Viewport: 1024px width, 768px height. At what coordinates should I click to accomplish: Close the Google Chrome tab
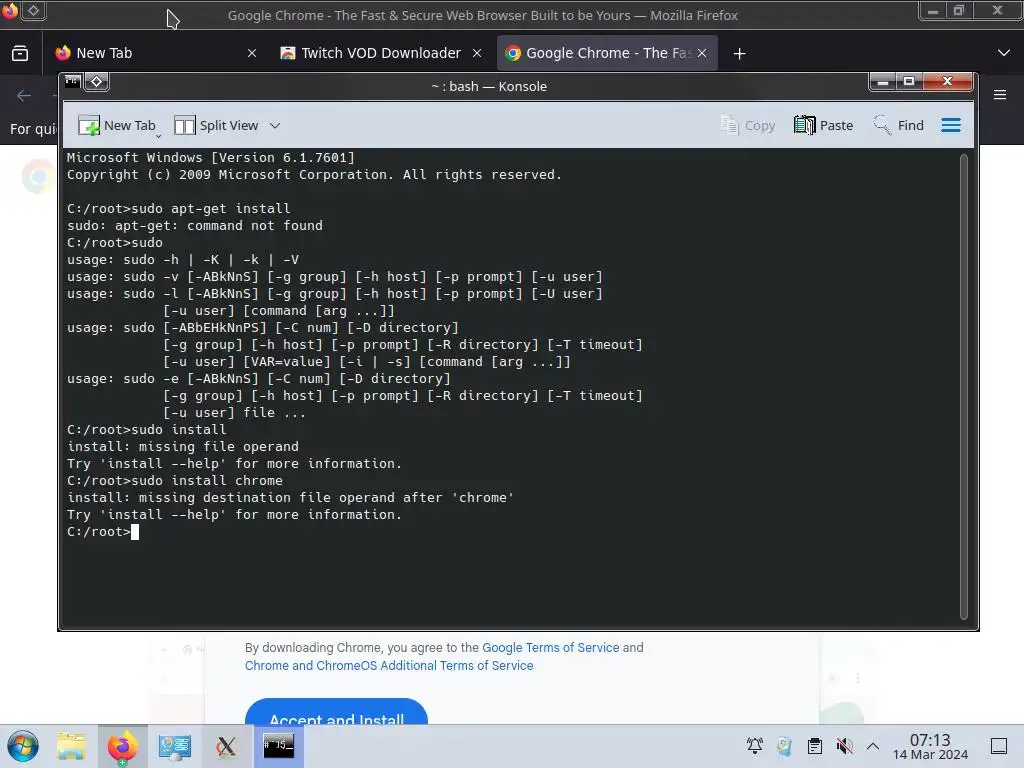click(x=701, y=53)
